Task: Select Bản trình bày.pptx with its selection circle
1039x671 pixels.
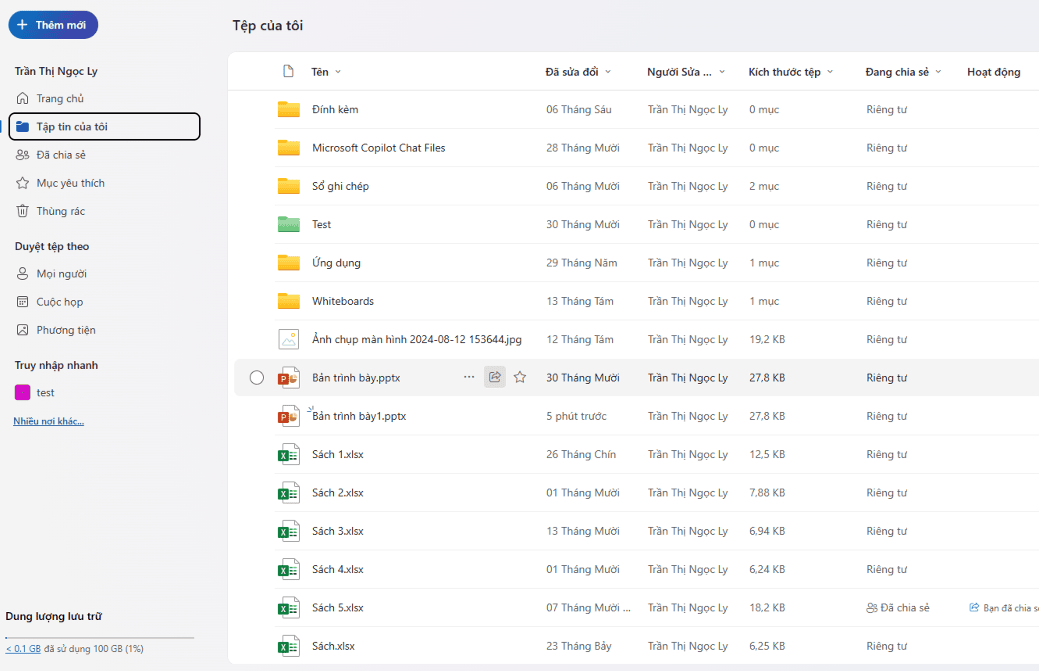Action: pos(256,378)
